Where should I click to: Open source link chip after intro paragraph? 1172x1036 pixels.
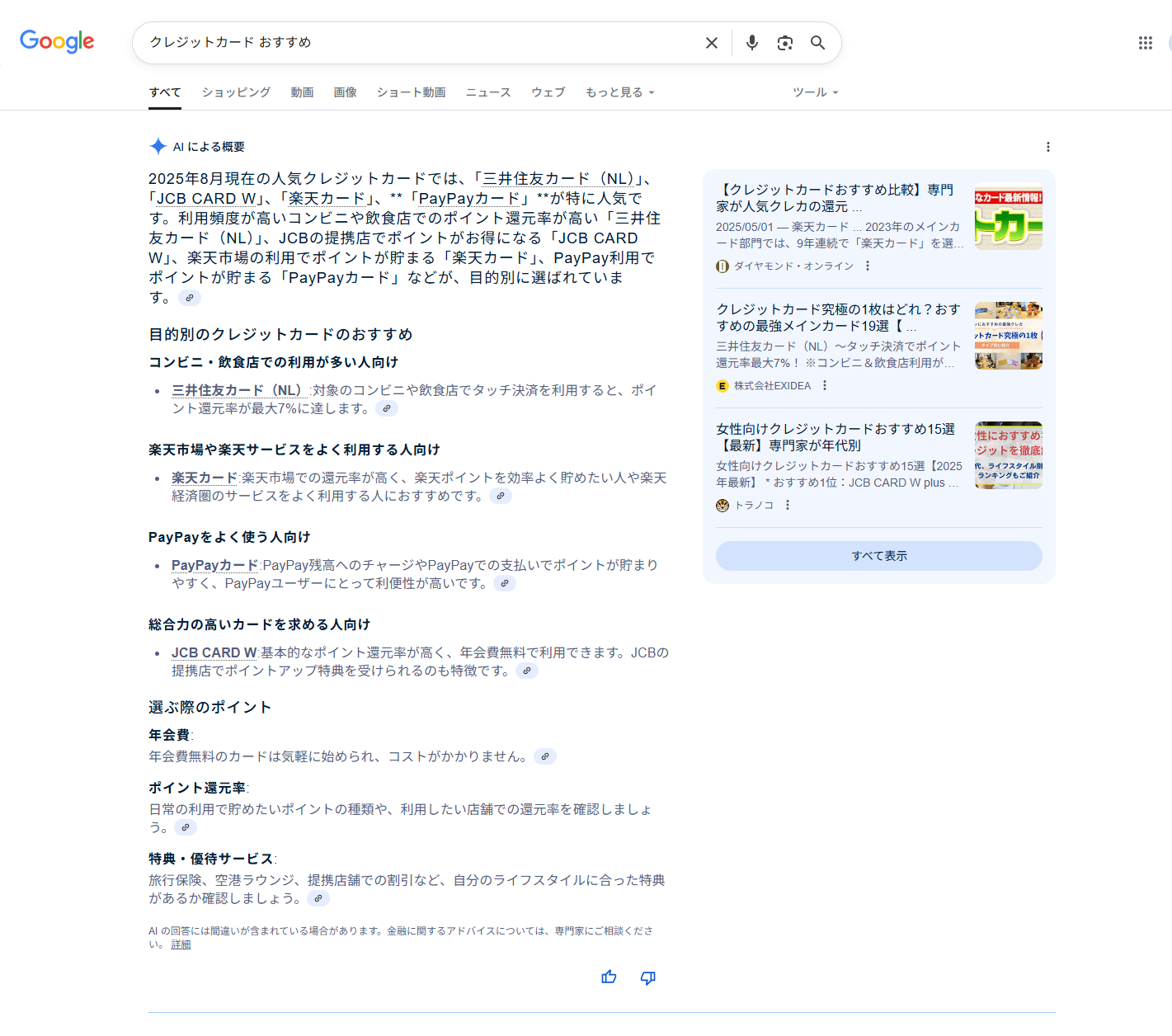[190, 298]
